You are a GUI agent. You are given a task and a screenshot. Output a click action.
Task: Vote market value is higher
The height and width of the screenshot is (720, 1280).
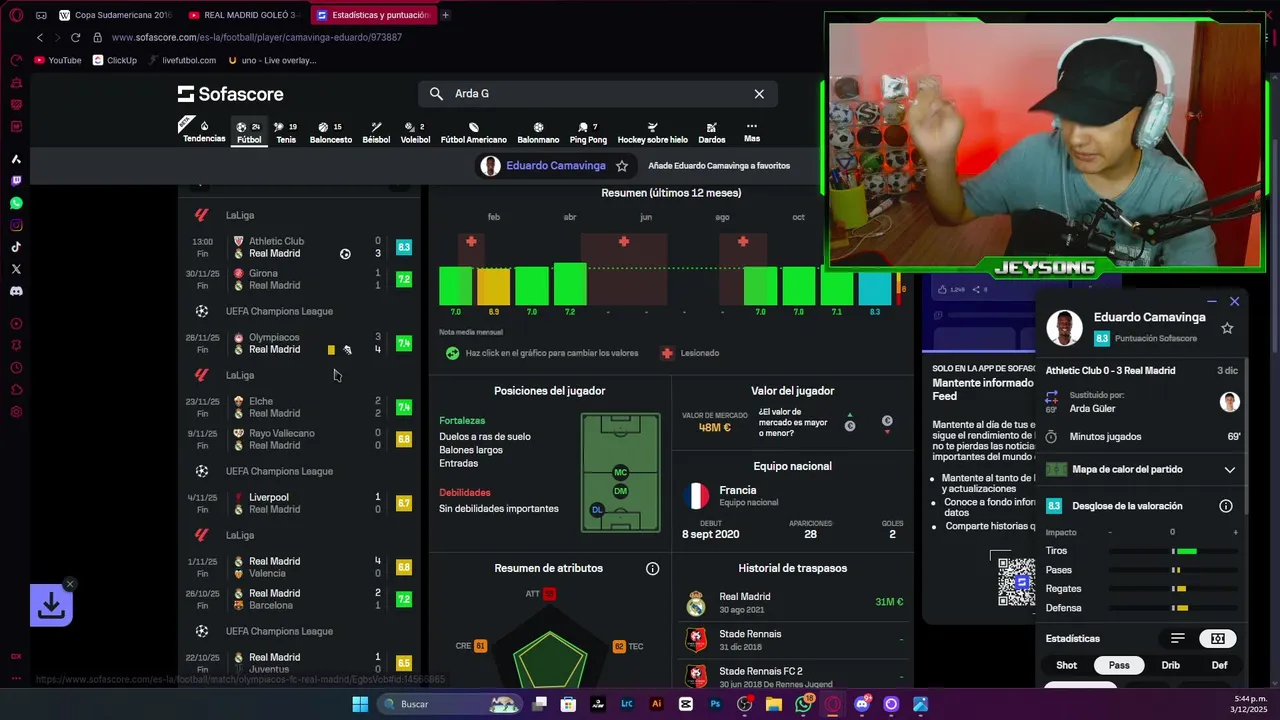[850, 423]
